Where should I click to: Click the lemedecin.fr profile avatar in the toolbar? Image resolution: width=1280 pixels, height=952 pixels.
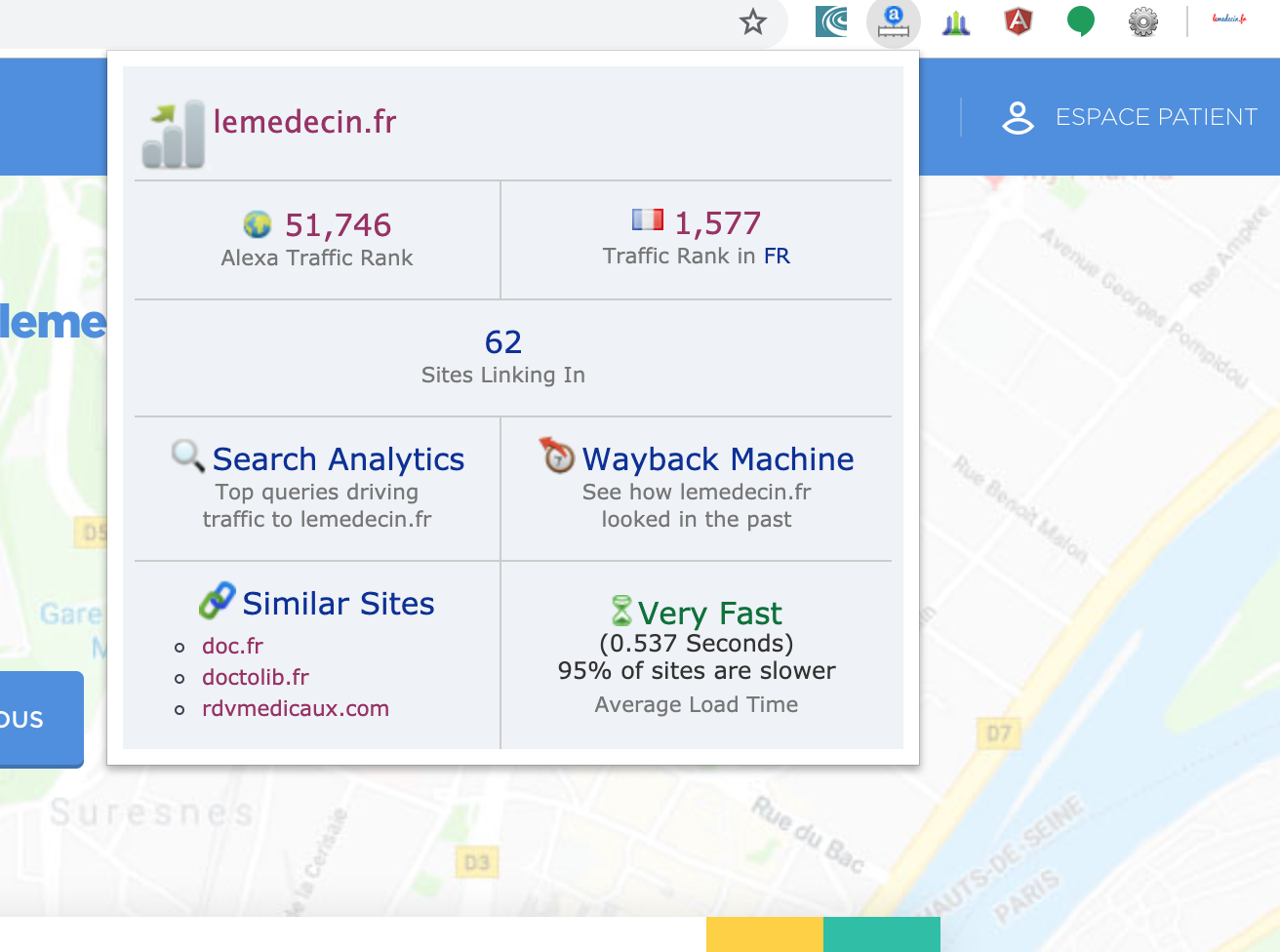point(1229,20)
